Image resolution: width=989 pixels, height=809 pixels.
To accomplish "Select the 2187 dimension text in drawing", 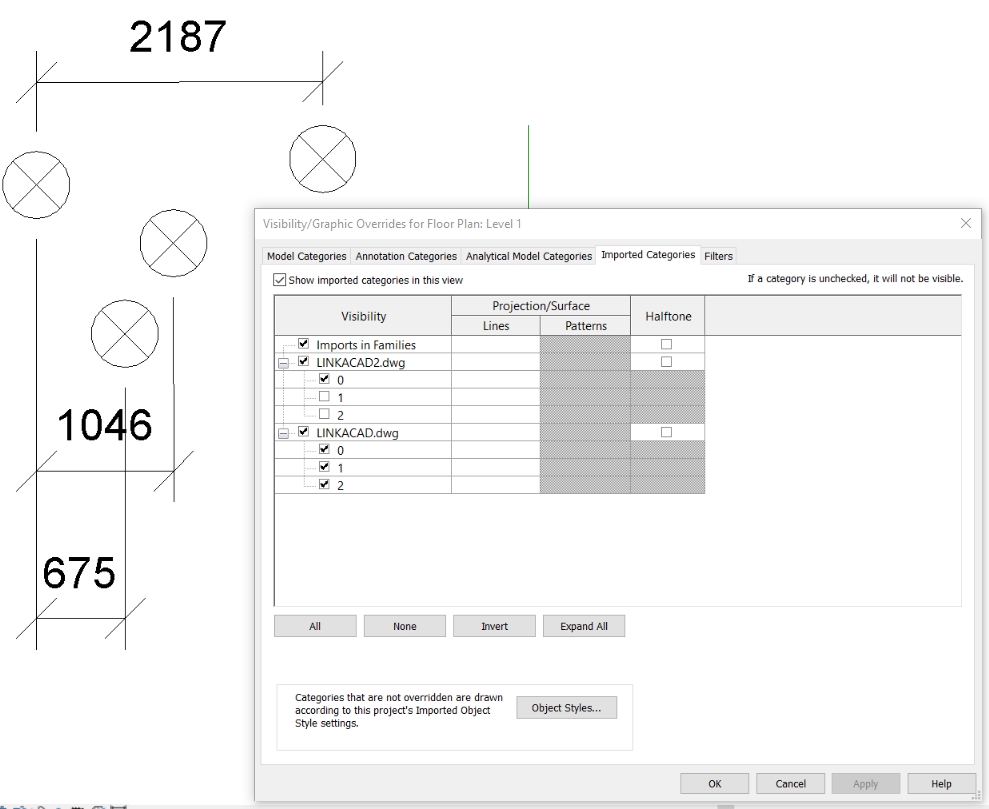I will pyautogui.click(x=178, y=37).
